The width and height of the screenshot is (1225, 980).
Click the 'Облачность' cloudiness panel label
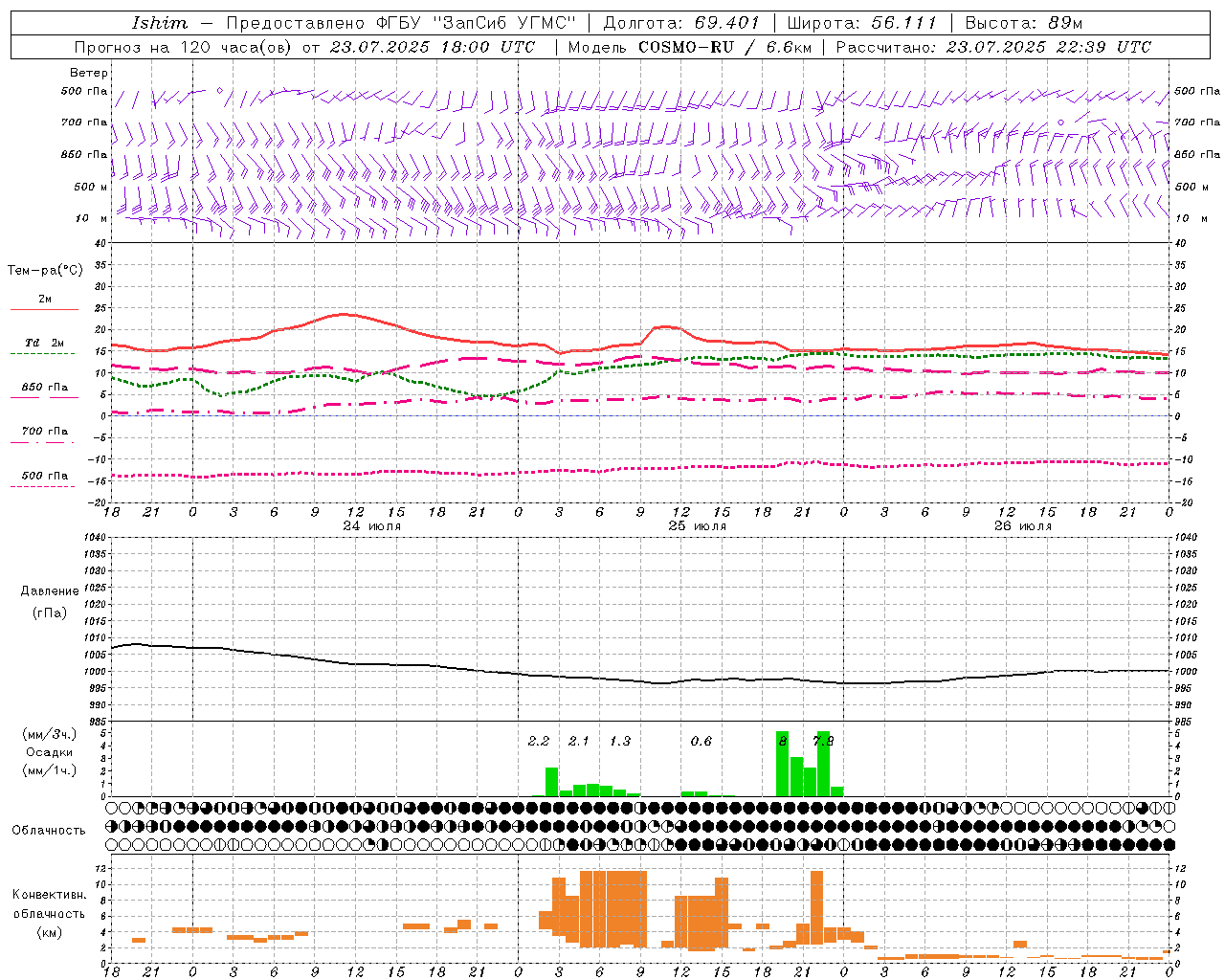49,831
